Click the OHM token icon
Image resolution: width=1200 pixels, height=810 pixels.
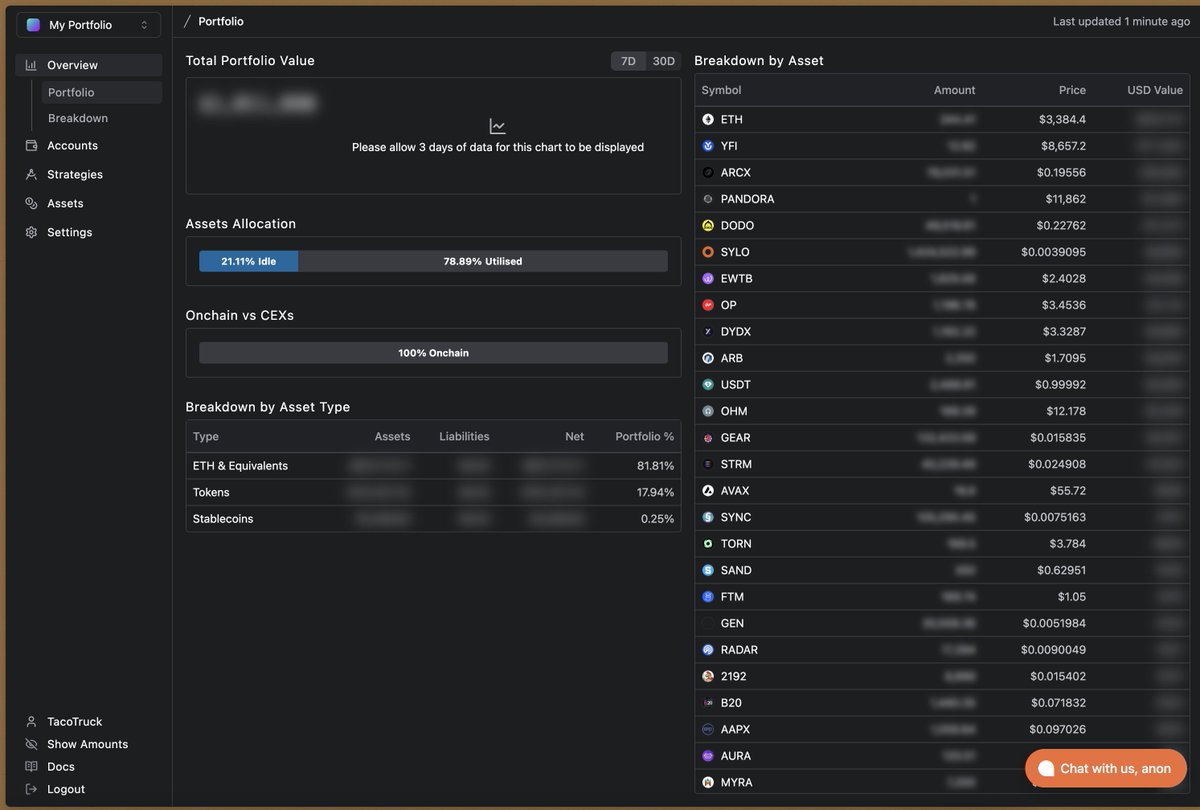pos(708,411)
